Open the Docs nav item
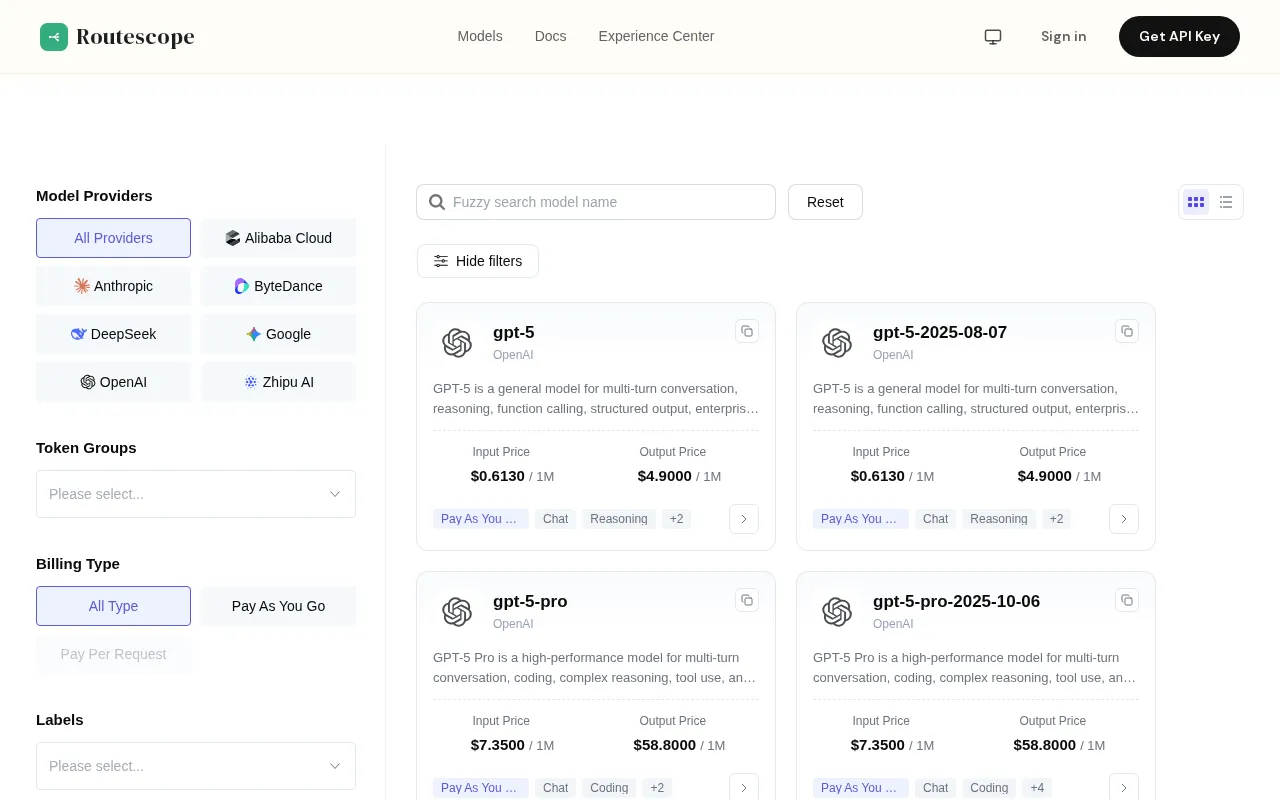Image resolution: width=1280 pixels, height=800 pixels. click(x=551, y=36)
